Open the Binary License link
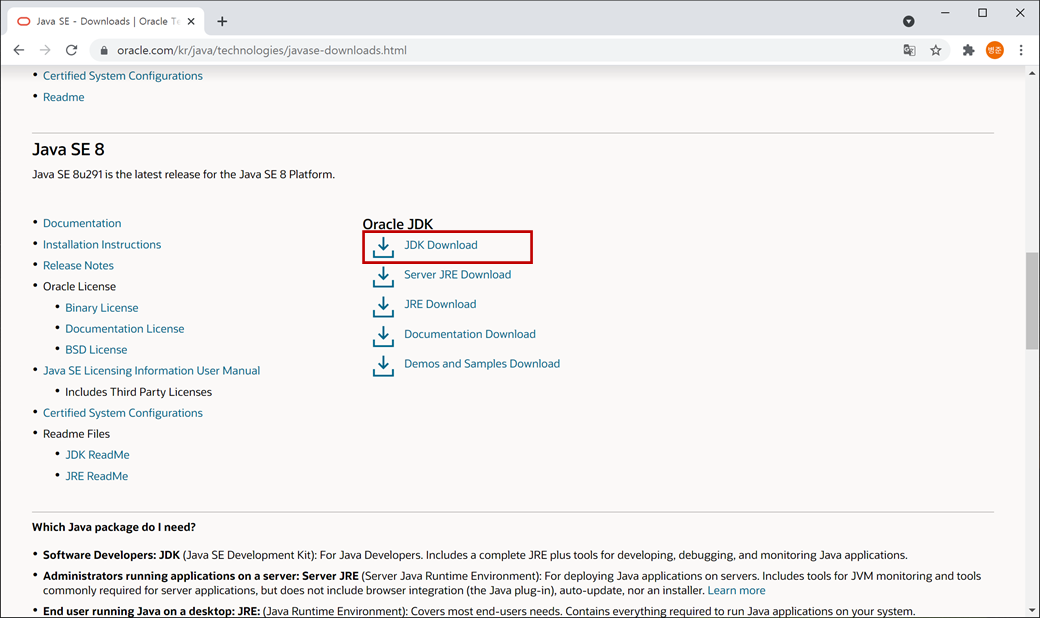 coord(101,308)
